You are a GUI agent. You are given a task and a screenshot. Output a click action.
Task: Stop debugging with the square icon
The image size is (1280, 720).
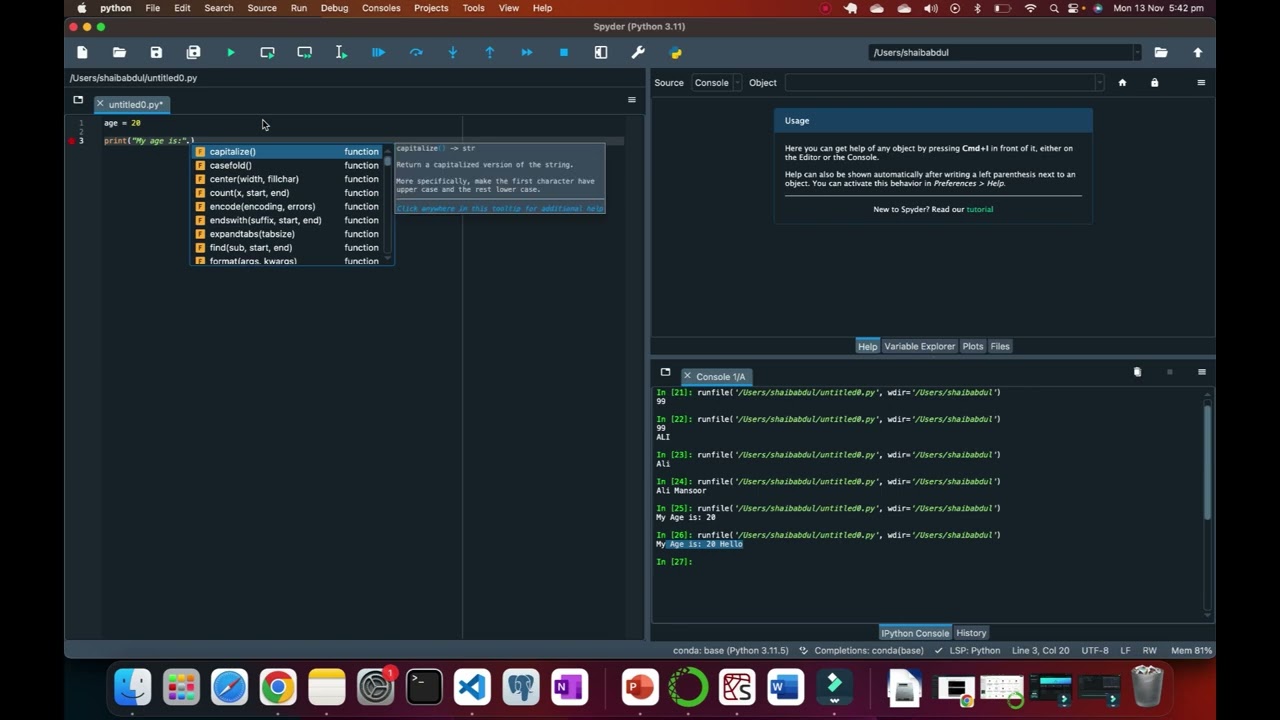(563, 52)
